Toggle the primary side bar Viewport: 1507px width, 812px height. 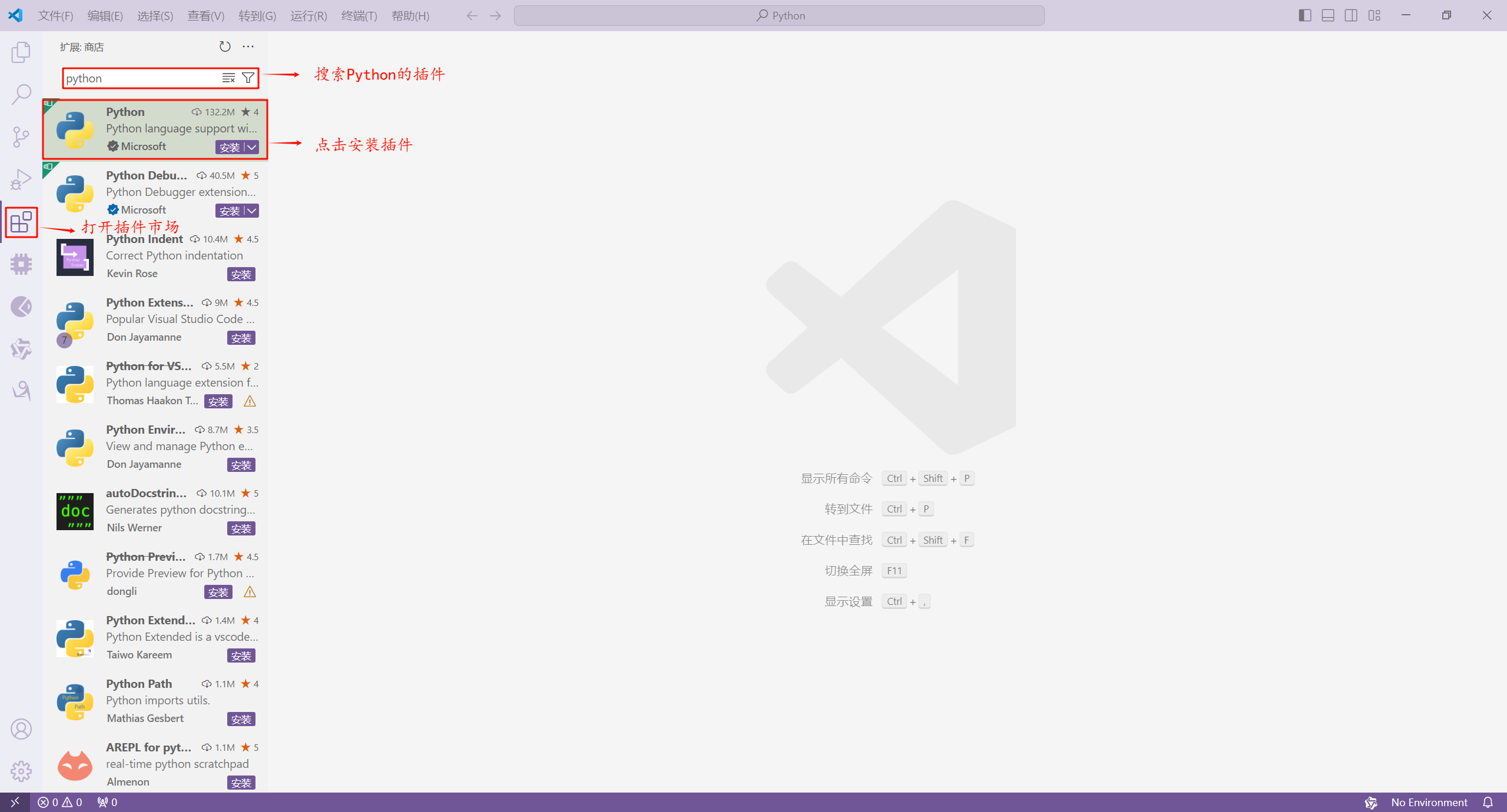1305,15
